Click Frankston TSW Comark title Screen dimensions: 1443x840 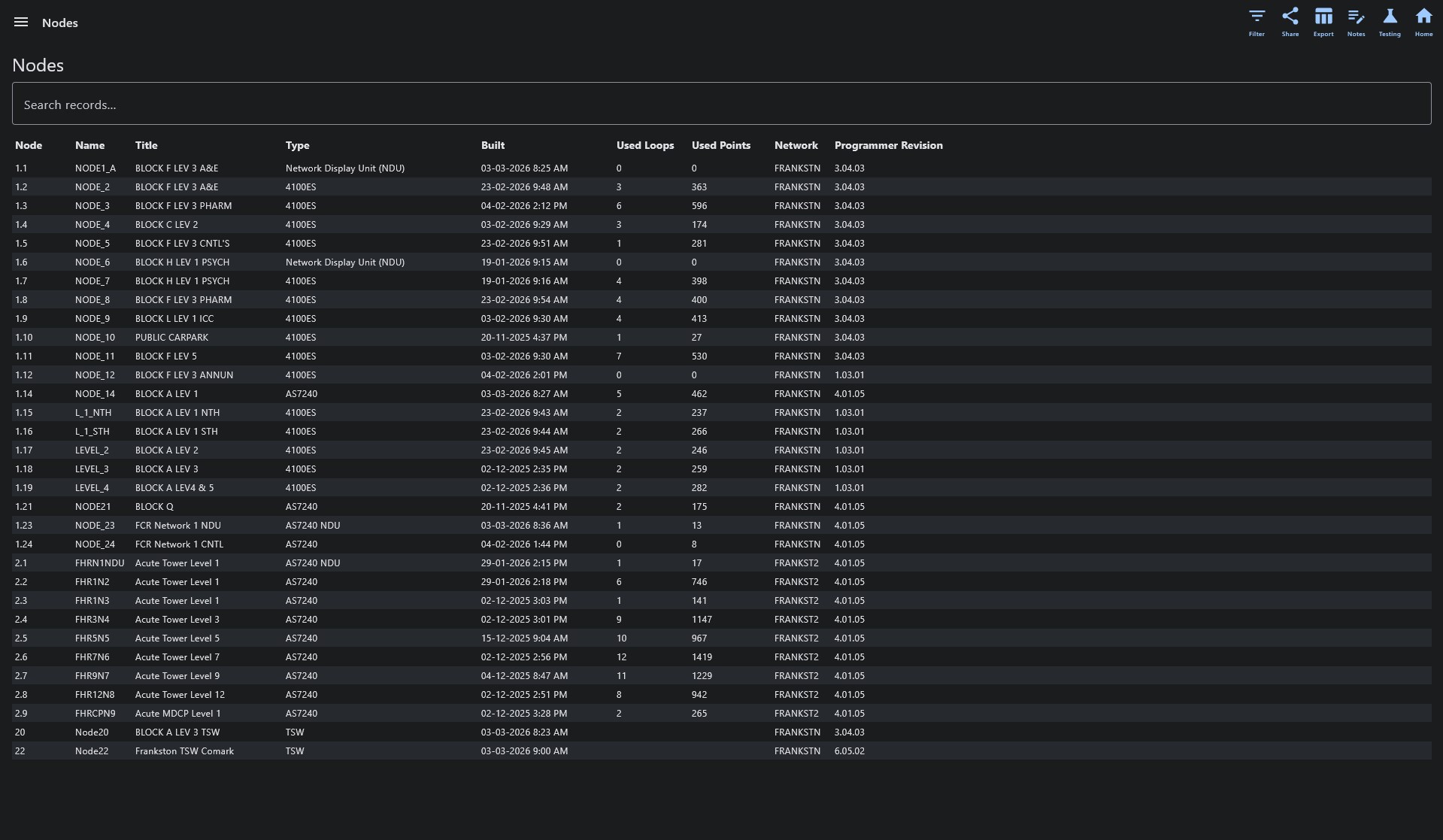pos(184,751)
